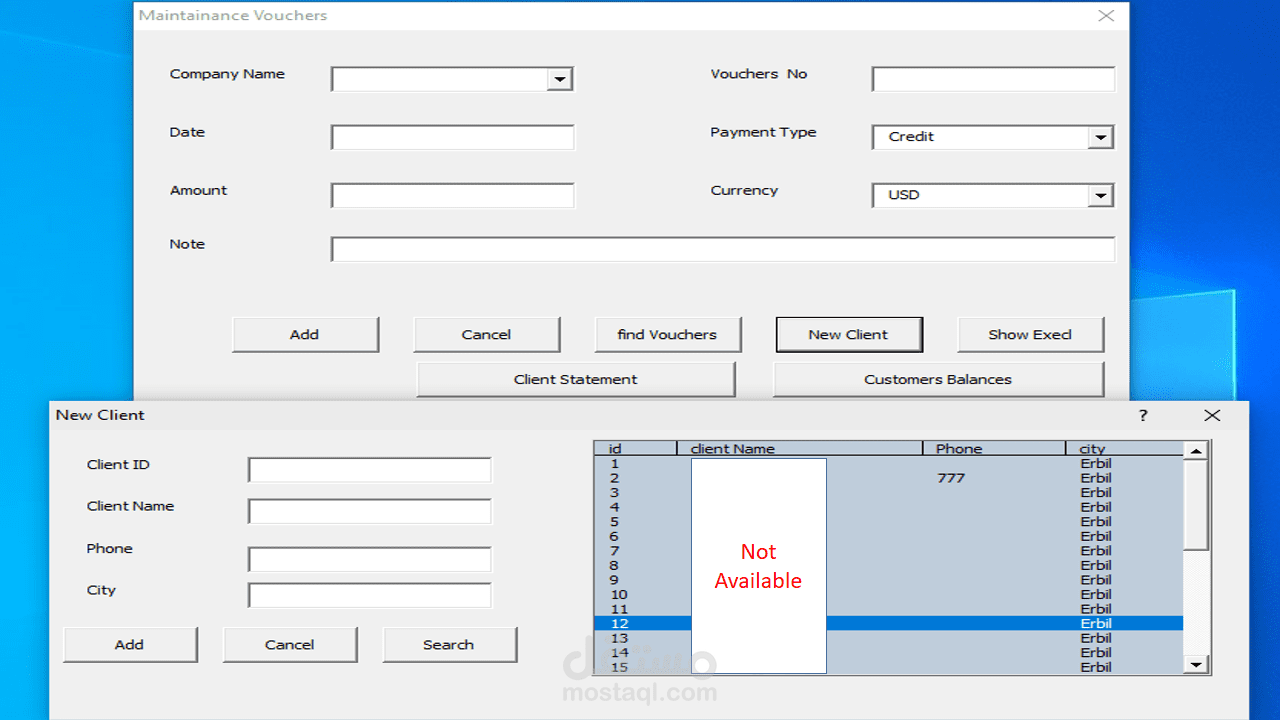Click Add in New Client dialog
This screenshot has width=1280, height=720.
click(130, 645)
